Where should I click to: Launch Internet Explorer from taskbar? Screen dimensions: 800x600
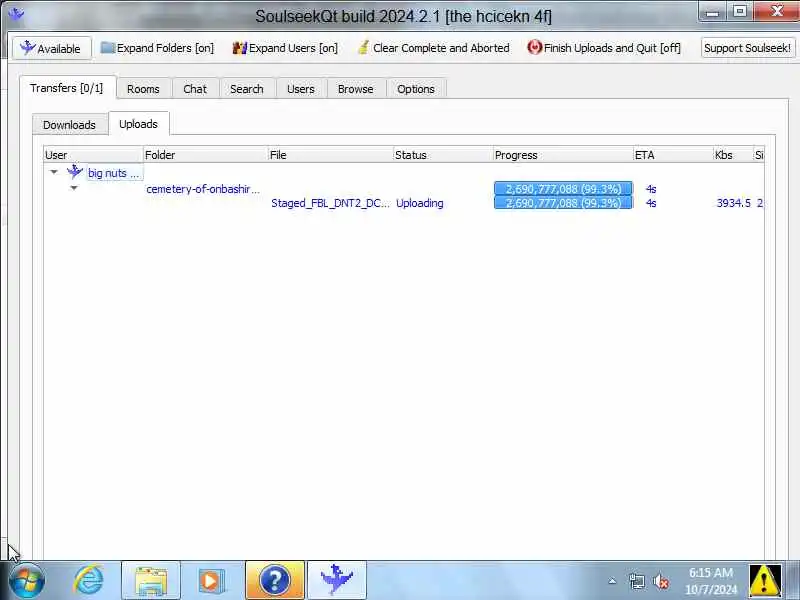tap(88, 581)
